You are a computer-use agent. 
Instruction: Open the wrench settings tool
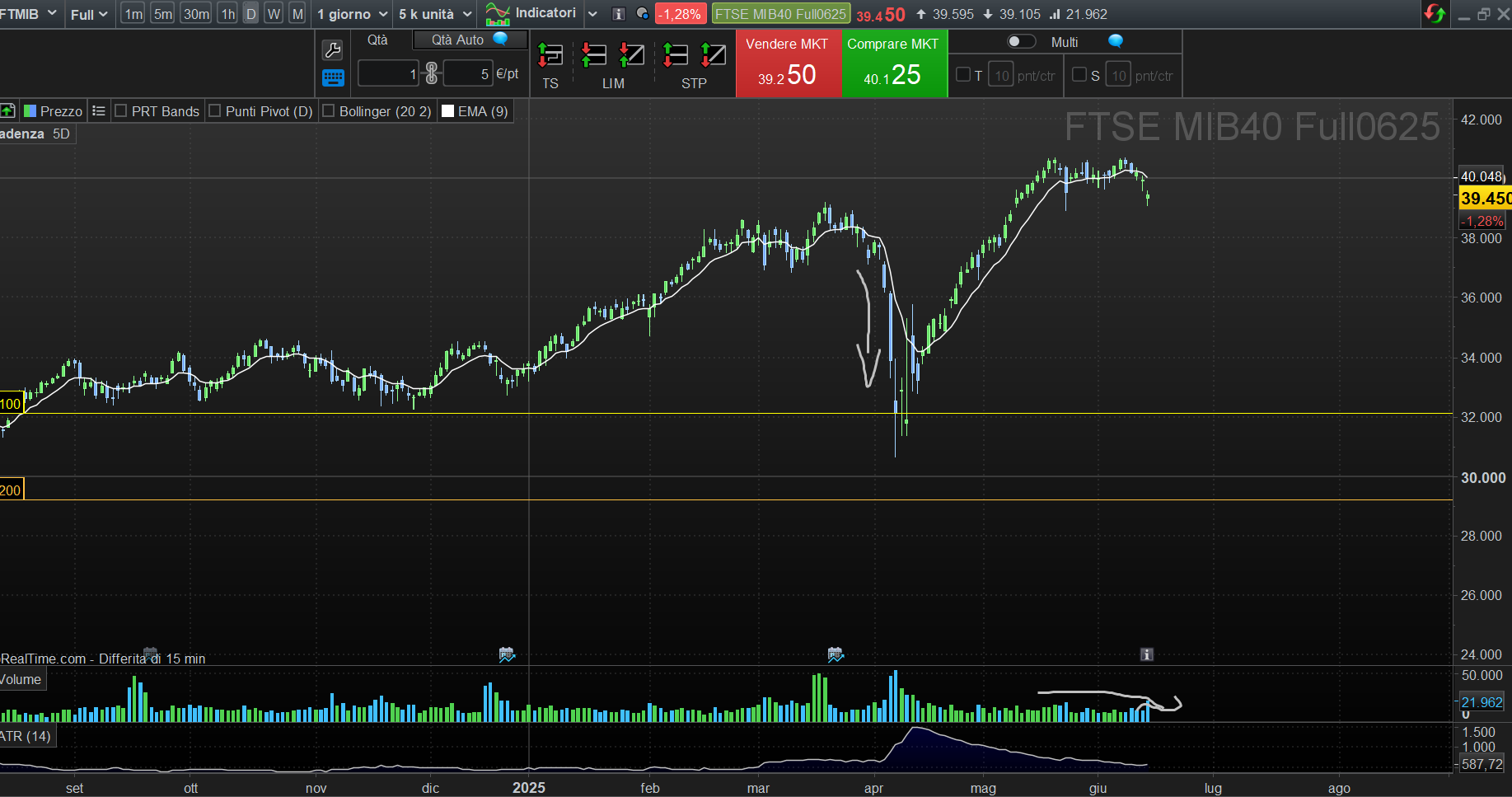pos(332,50)
